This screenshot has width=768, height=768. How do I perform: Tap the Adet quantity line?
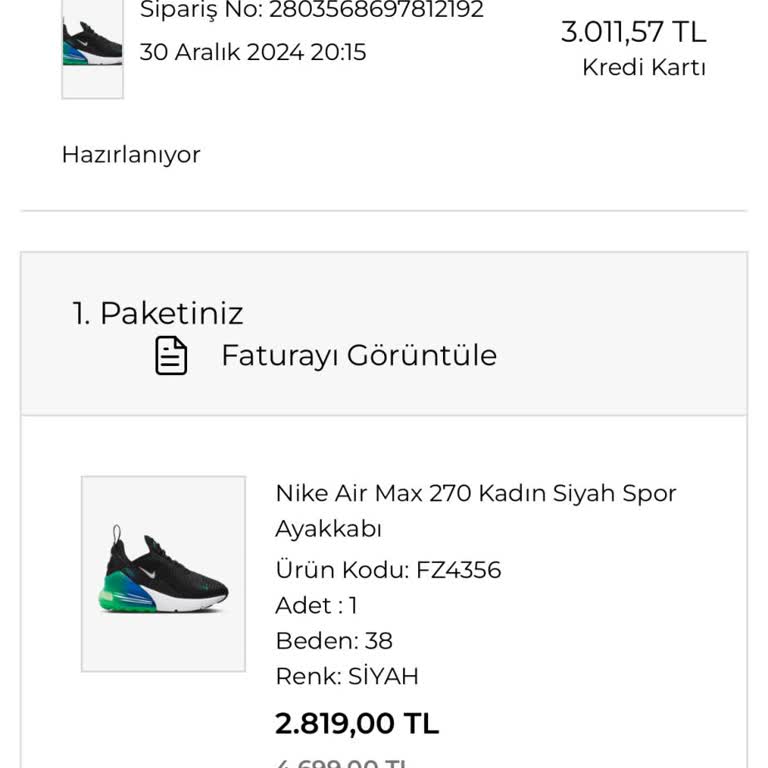click(316, 605)
